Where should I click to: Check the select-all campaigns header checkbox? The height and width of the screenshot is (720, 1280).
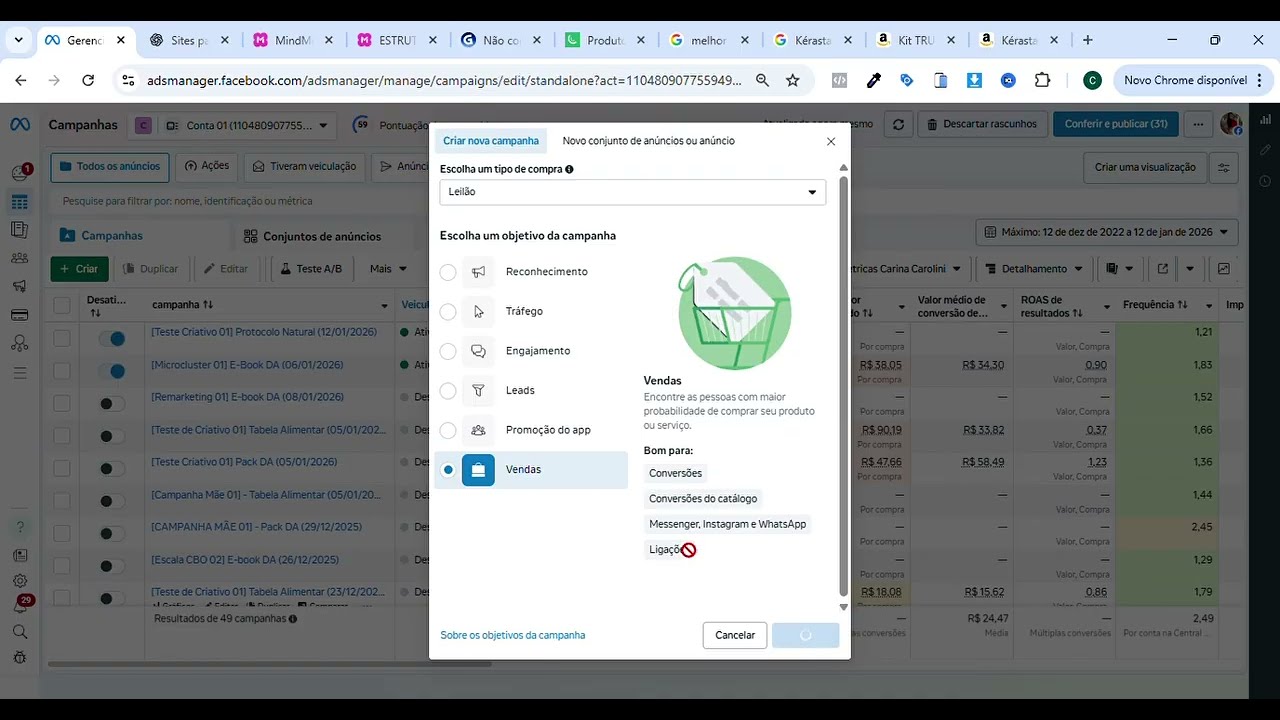62,306
